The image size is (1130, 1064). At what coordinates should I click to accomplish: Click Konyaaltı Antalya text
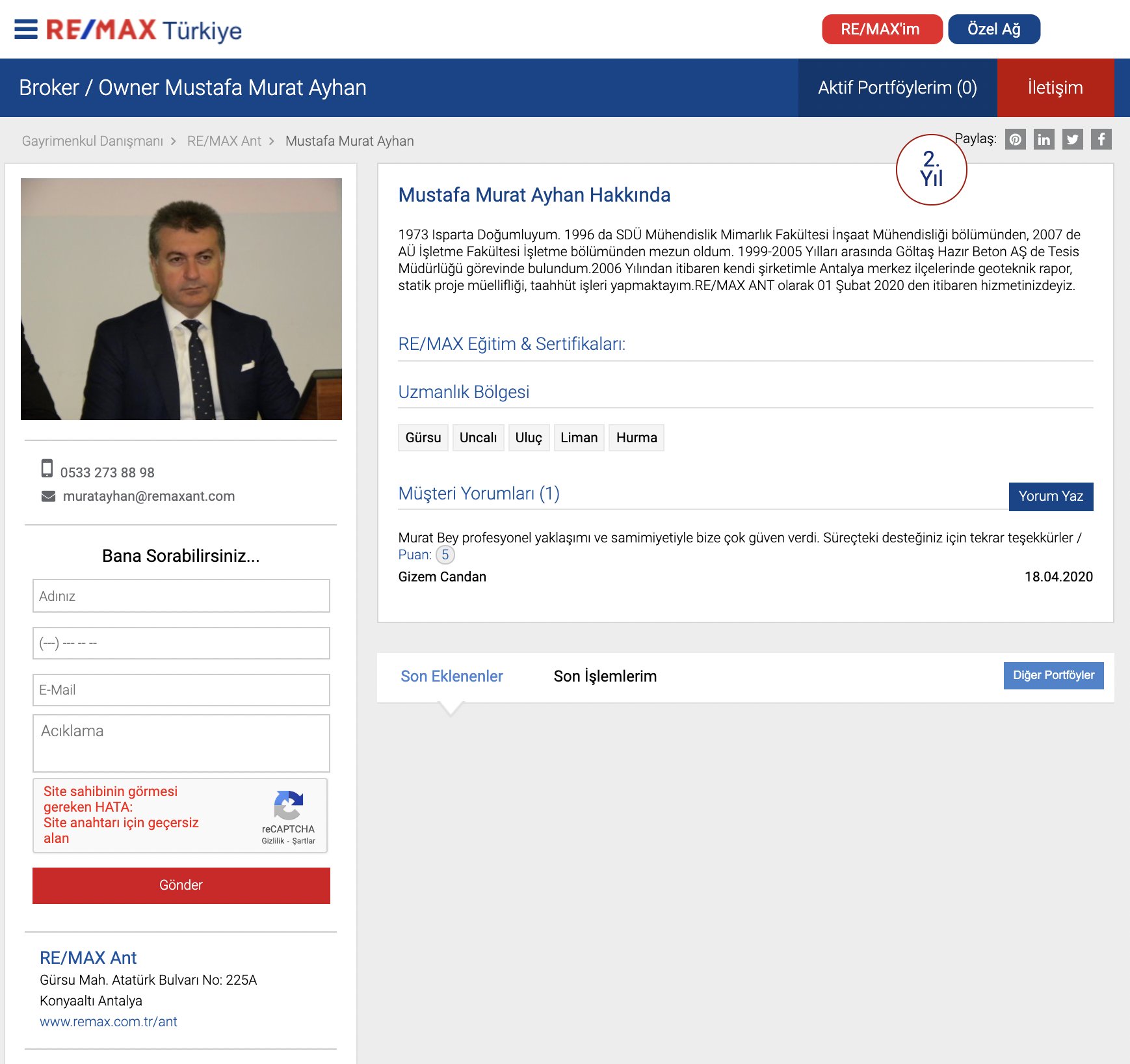91,1001
